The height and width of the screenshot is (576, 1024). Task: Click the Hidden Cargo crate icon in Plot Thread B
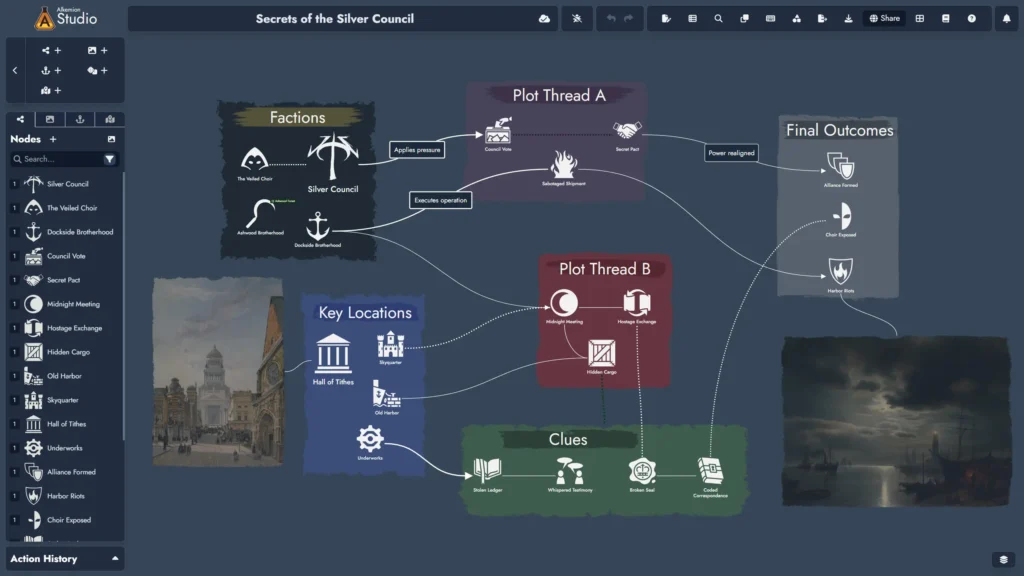click(602, 354)
